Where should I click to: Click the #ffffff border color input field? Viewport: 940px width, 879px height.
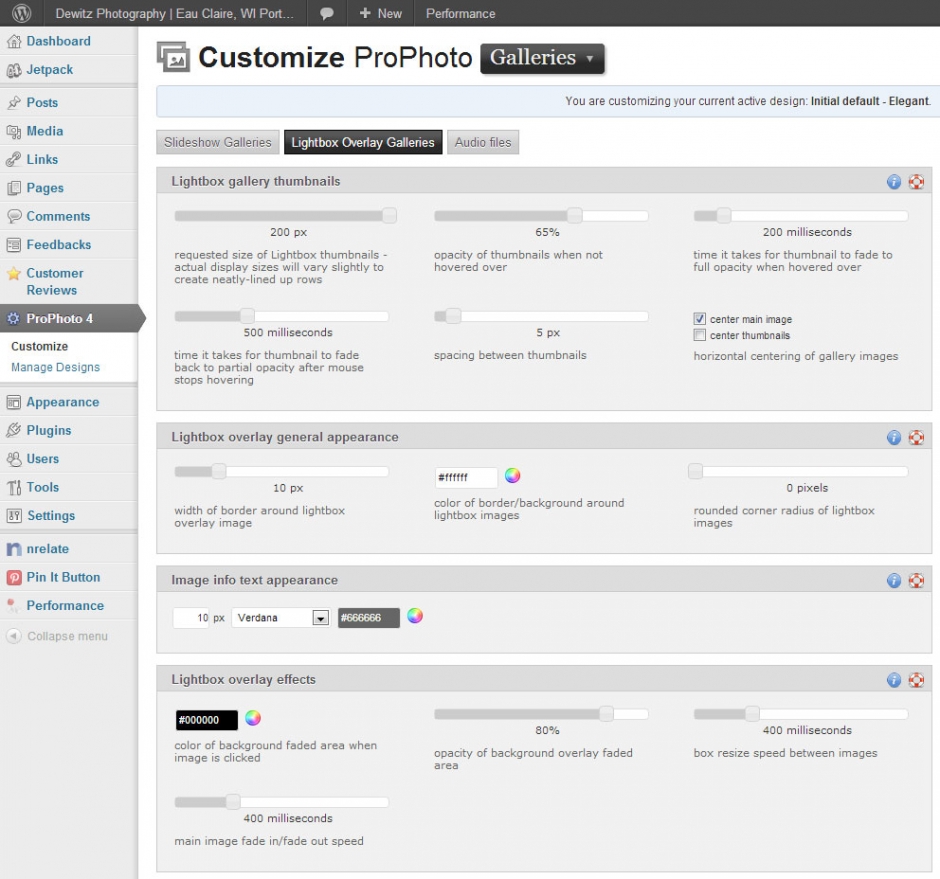pos(466,477)
